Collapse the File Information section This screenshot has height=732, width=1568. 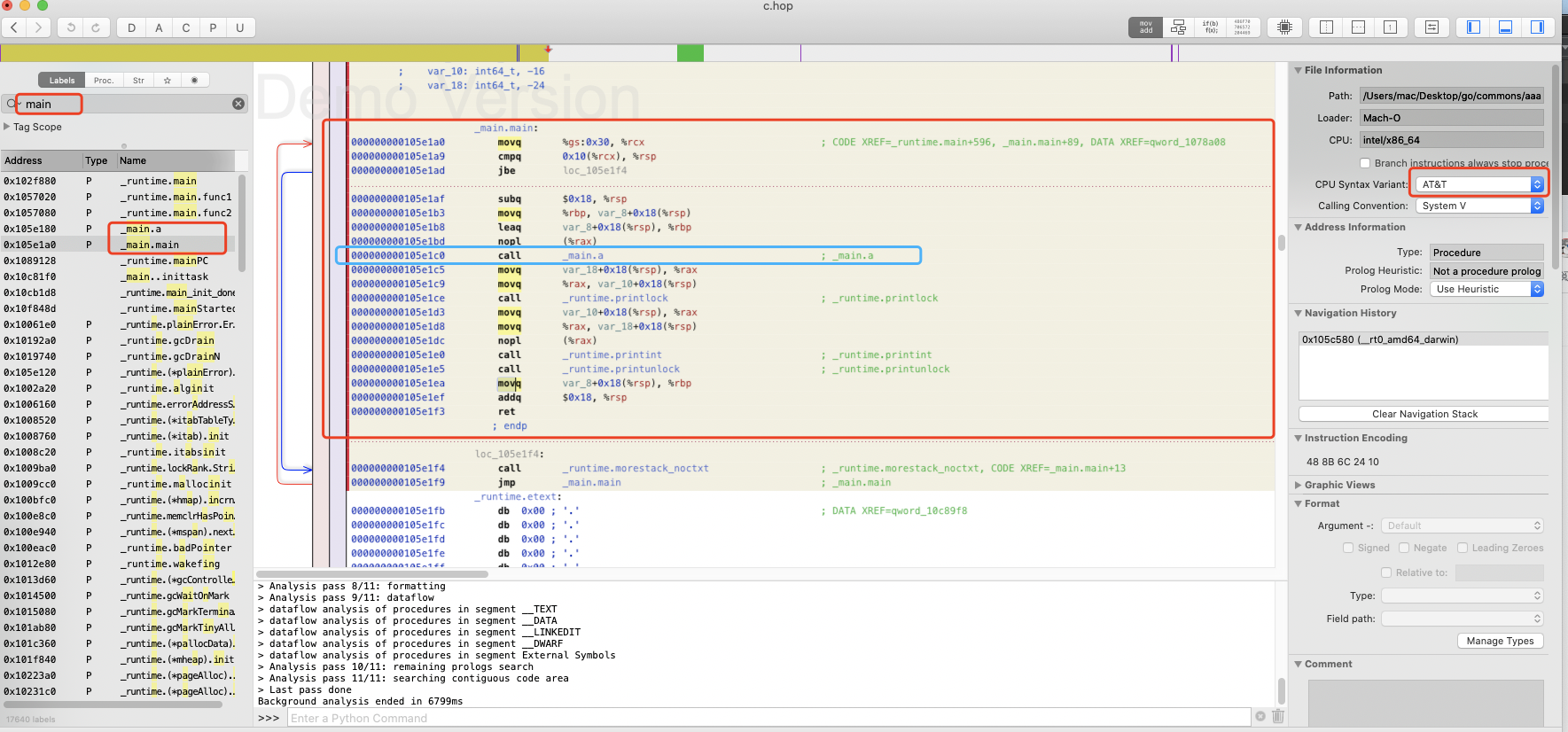point(1298,70)
